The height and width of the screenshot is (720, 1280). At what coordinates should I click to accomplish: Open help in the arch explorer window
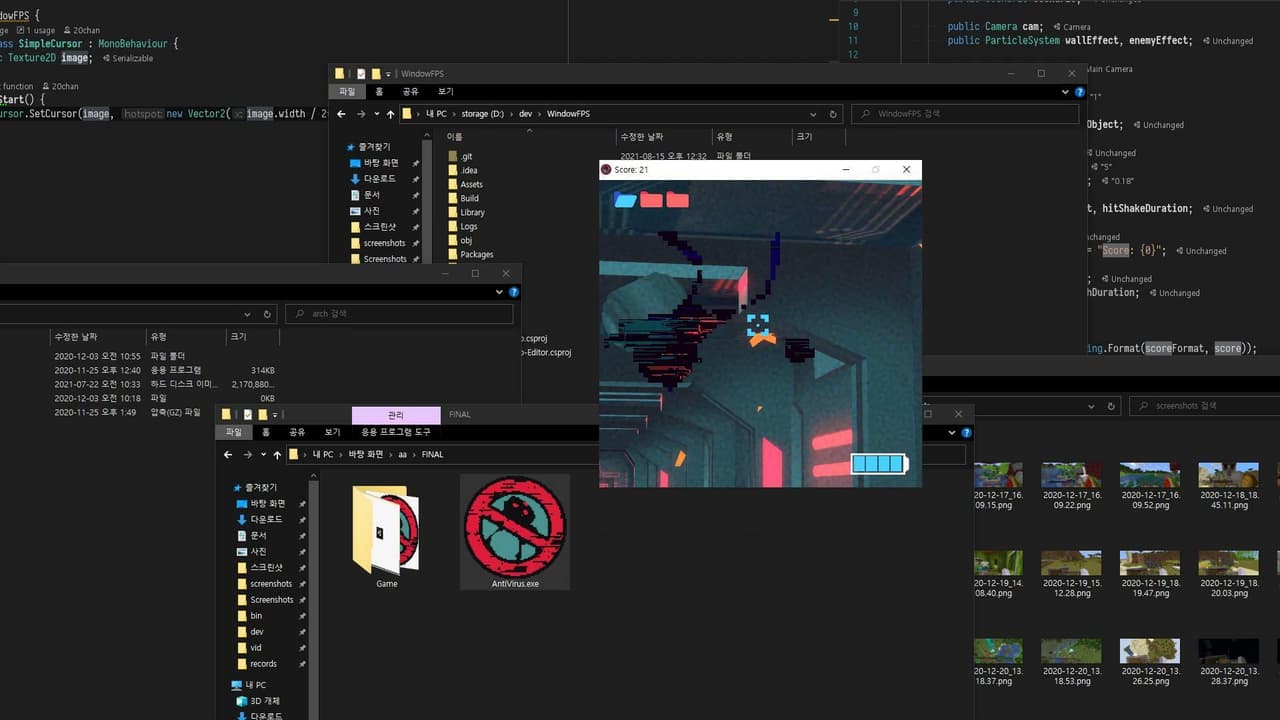[x=514, y=292]
